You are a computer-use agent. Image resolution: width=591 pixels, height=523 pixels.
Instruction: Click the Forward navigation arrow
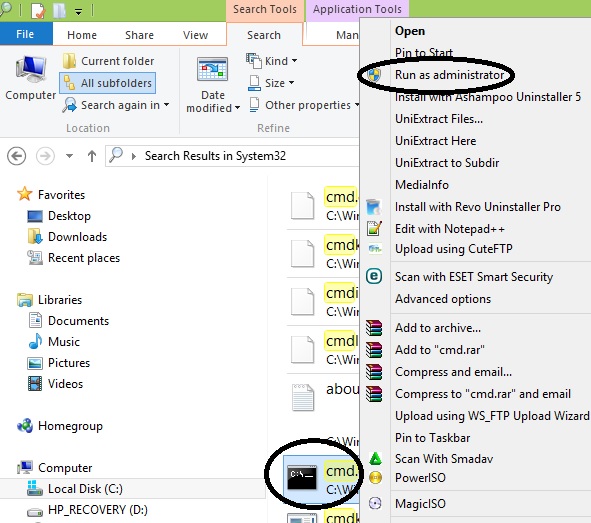point(45,156)
